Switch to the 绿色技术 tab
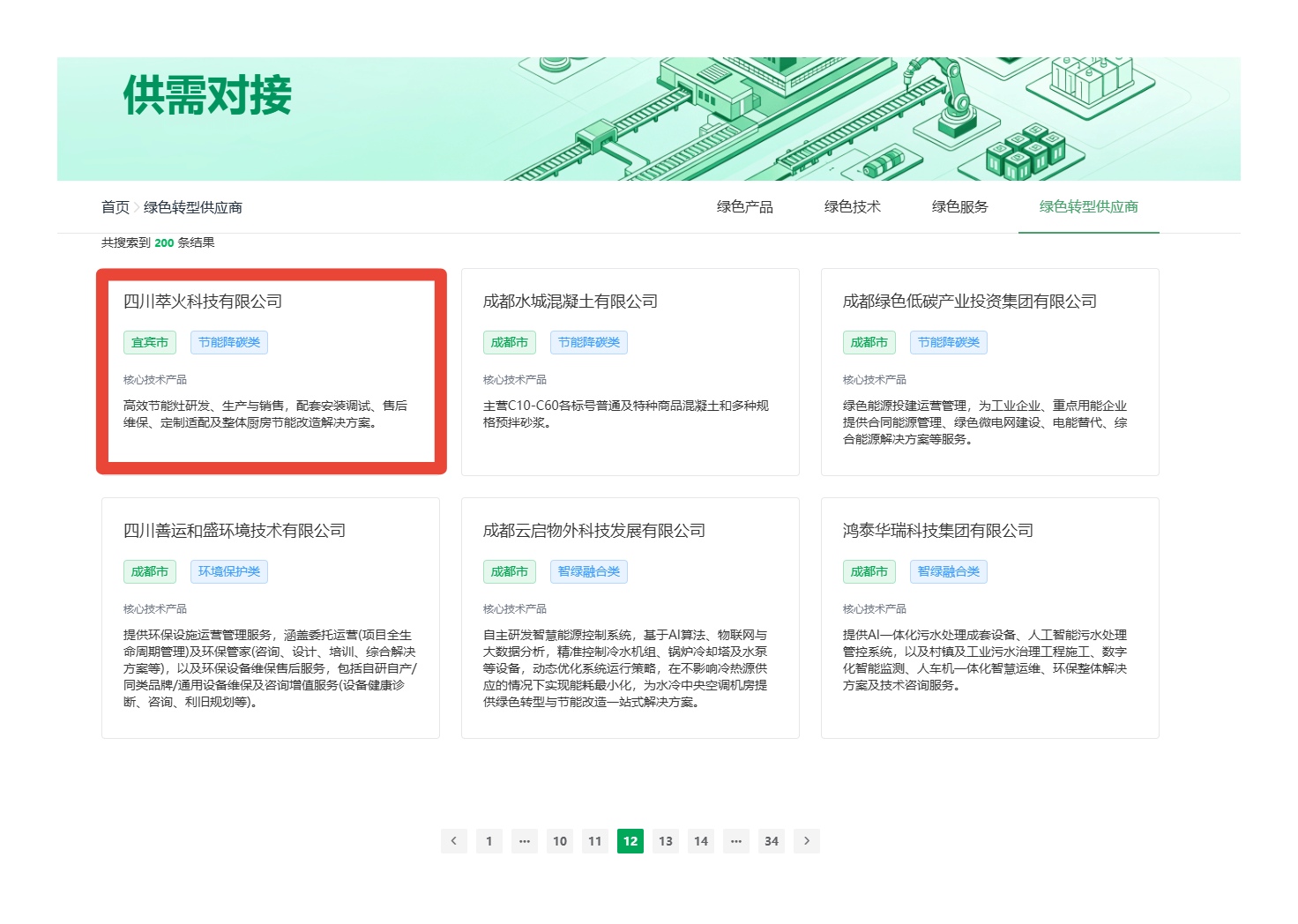The height and width of the screenshot is (924, 1298). tap(853, 207)
